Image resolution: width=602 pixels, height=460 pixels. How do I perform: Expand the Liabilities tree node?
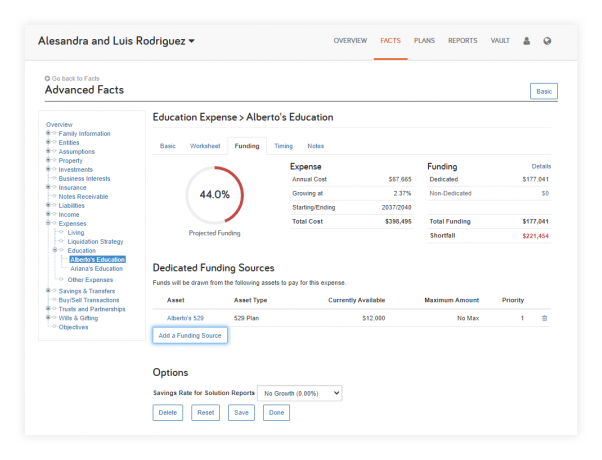pyautogui.click(x=48, y=205)
